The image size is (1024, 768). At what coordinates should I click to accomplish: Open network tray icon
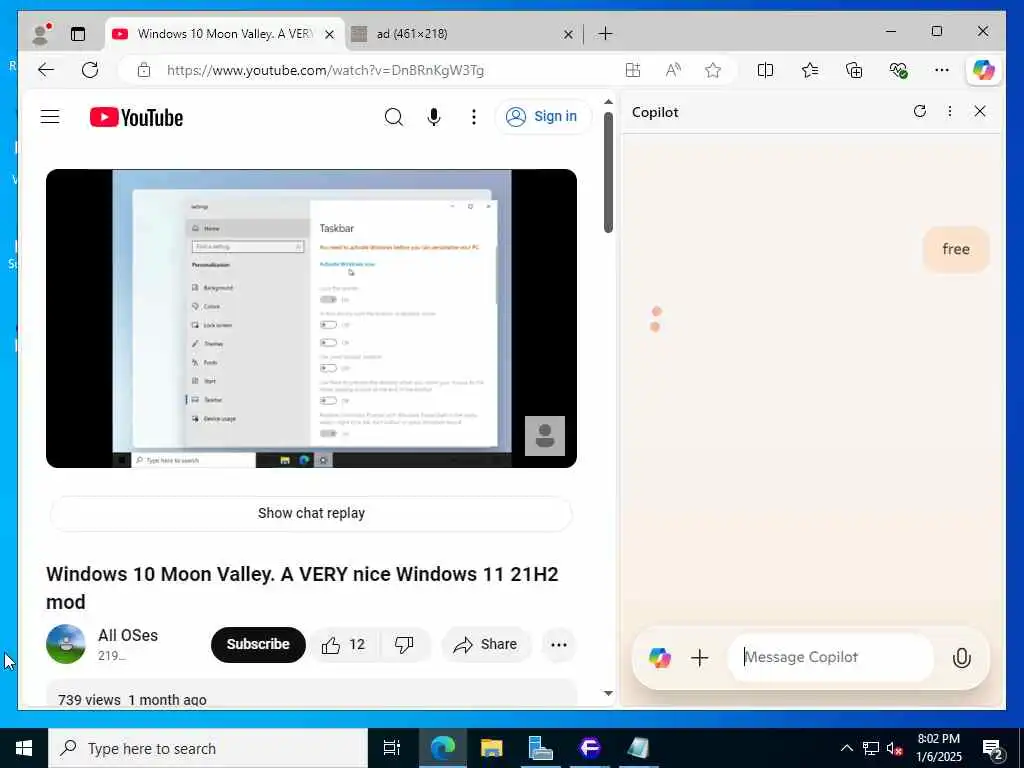[871, 748]
